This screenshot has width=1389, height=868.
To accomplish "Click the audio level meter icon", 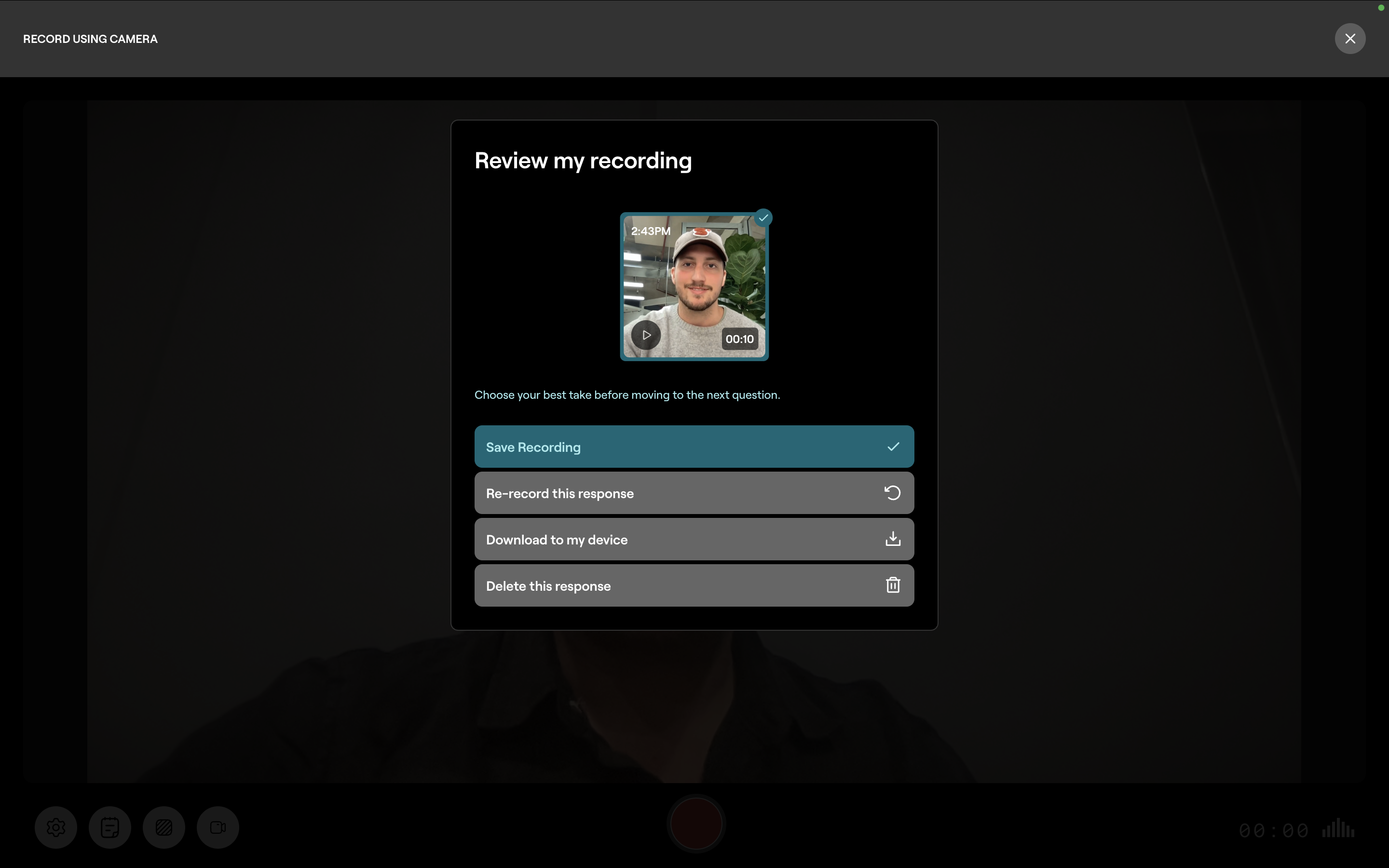I will (1338, 828).
